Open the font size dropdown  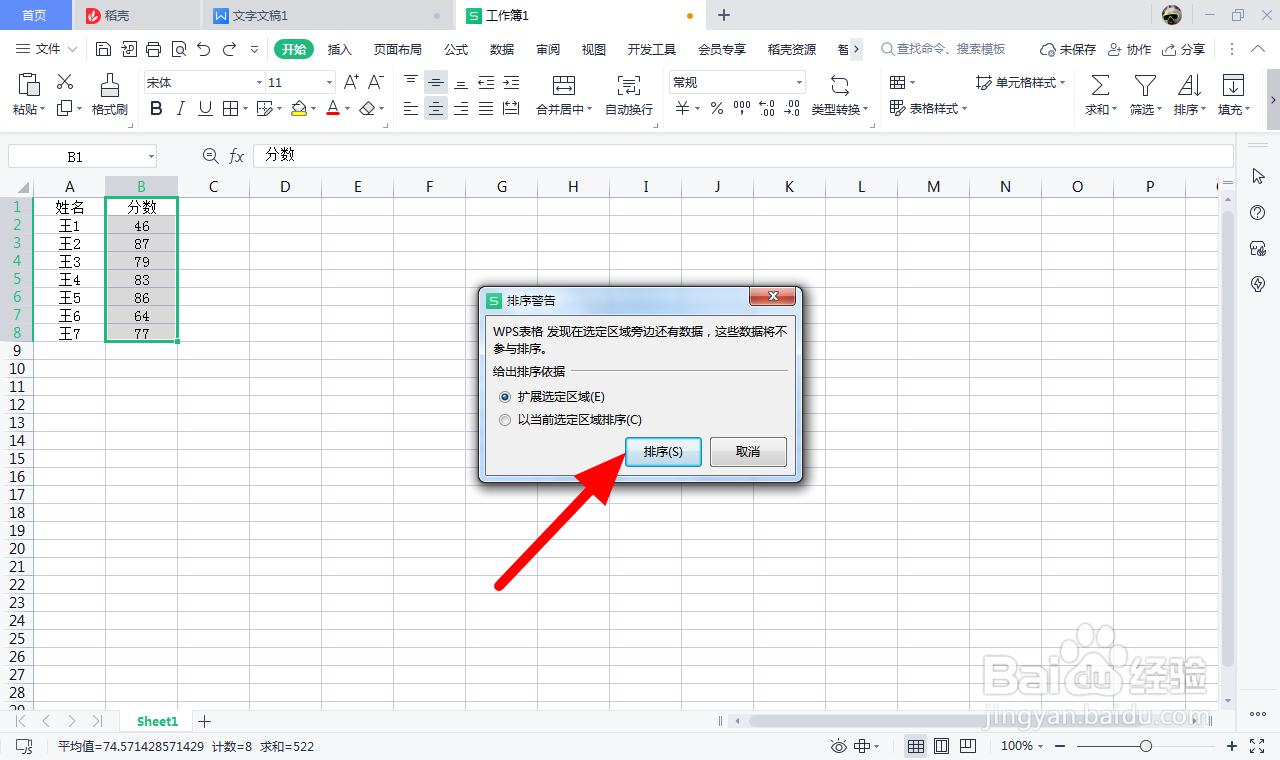point(329,83)
